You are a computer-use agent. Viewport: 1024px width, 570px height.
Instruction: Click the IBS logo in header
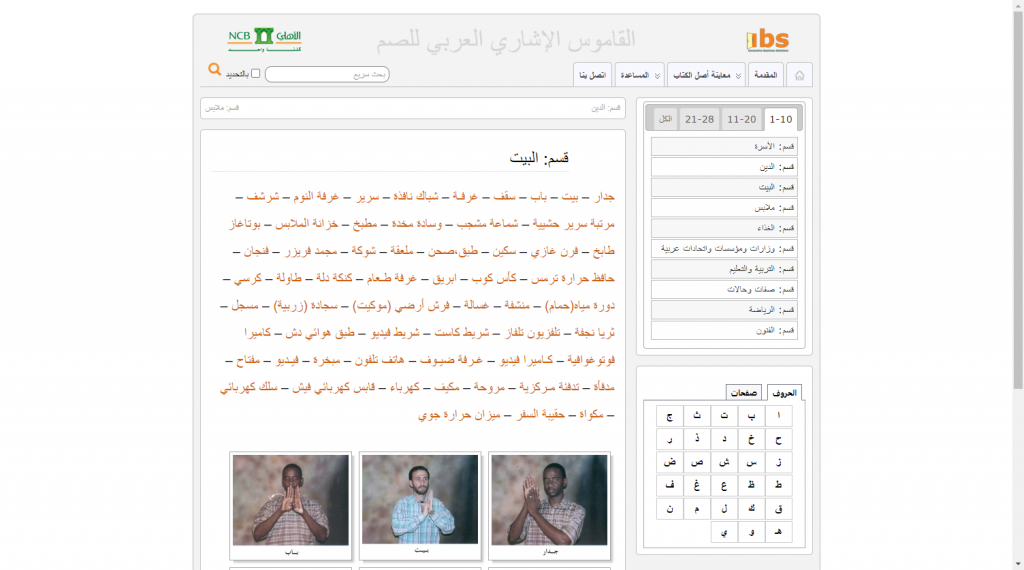767,40
